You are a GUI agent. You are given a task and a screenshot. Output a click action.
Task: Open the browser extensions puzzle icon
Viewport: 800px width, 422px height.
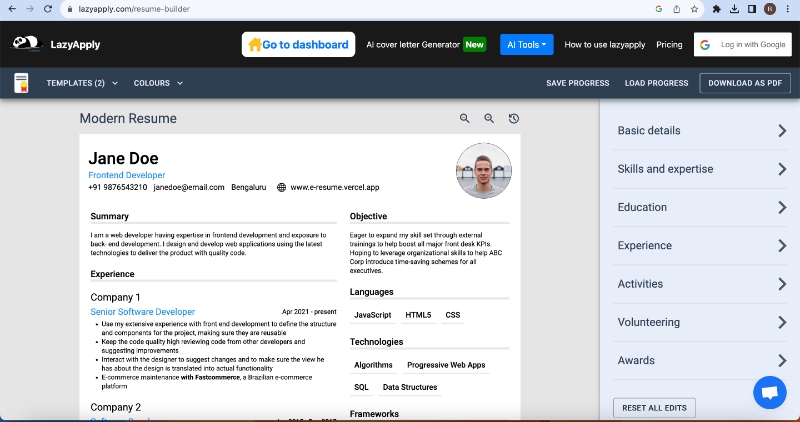[x=716, y=9]
